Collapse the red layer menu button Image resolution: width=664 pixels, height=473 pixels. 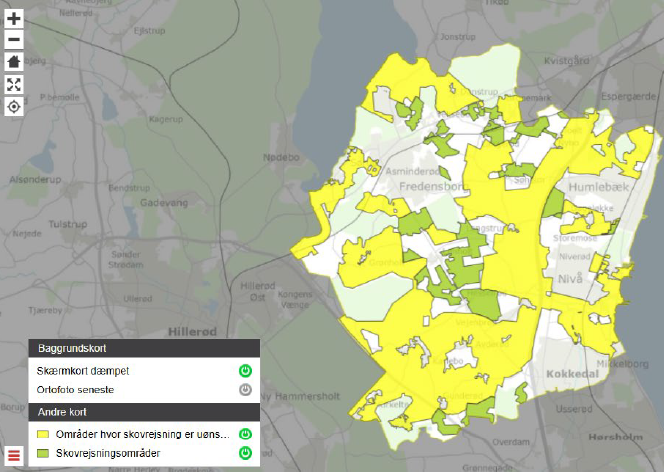click(14, 454)
